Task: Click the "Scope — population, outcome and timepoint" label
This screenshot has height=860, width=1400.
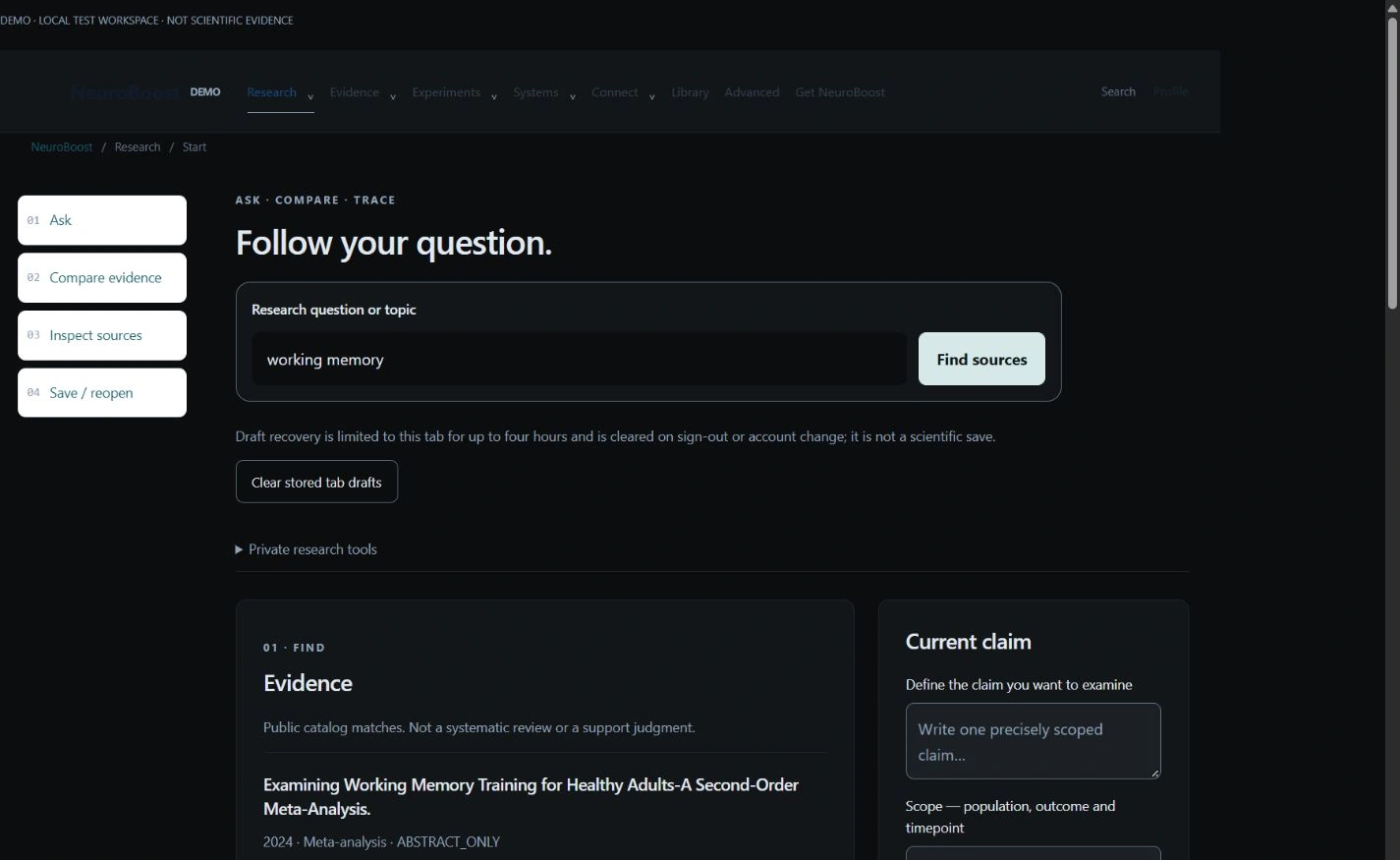Action: point(1010,817)
